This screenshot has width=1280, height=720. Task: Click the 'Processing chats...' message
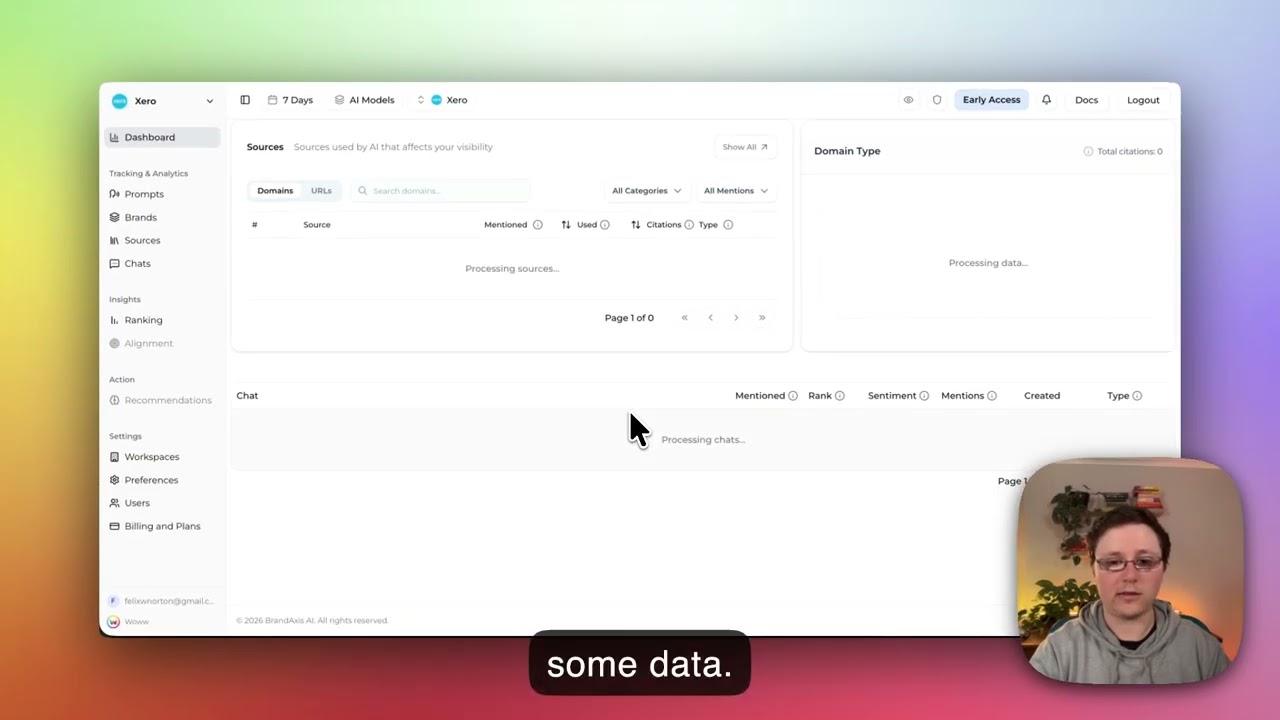[x=703, y=440]
